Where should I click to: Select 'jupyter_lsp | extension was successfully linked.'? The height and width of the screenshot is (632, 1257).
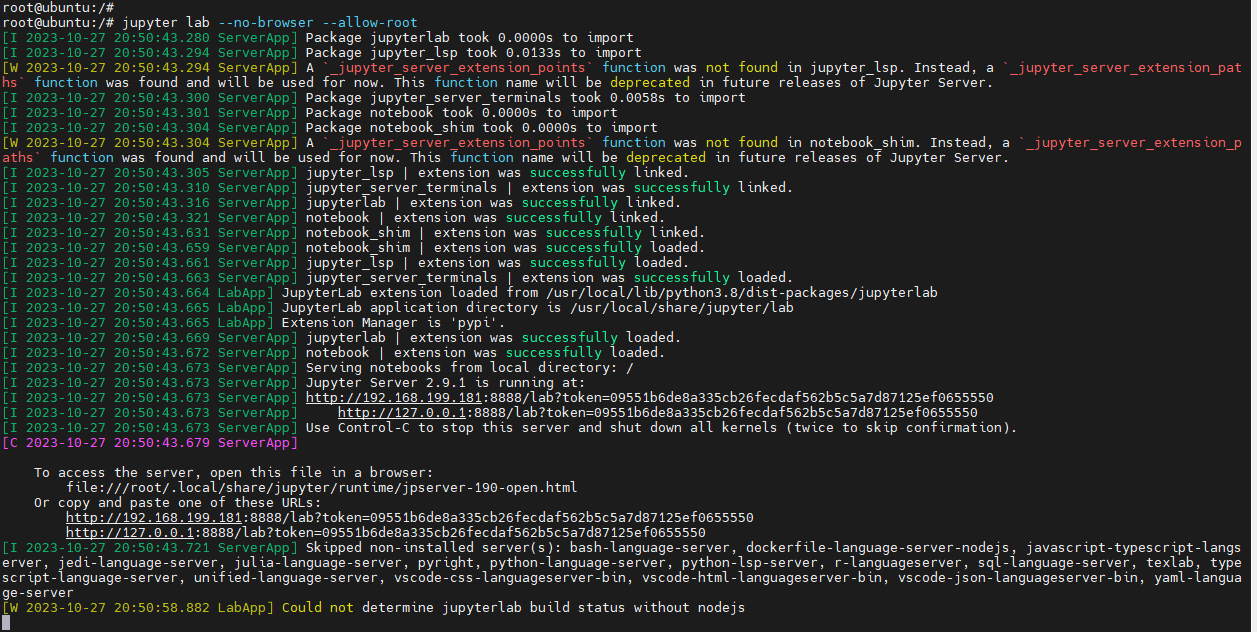(x=497, y=172)
